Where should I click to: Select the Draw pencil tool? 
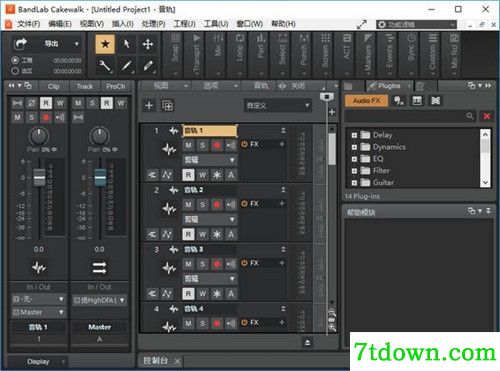(127, 66)
